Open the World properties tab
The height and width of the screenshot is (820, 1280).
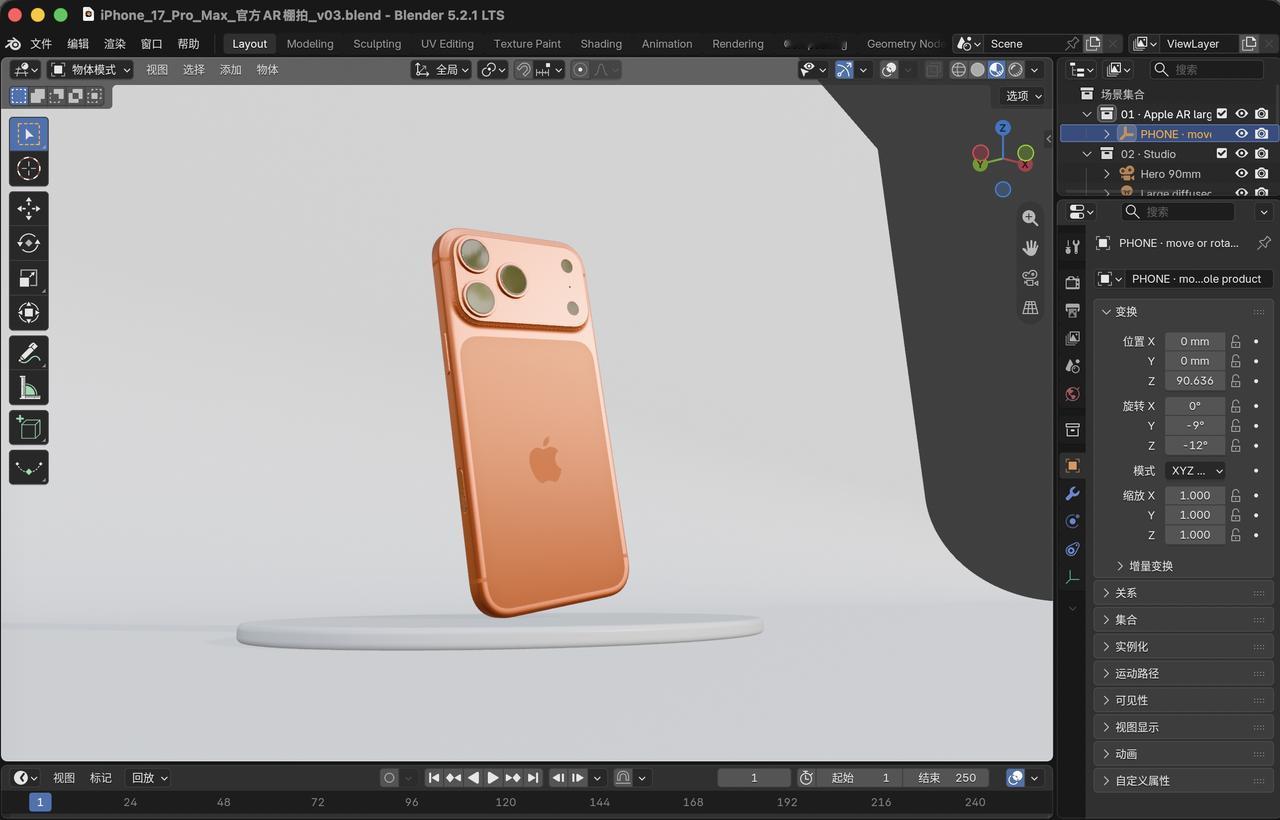[x=1073, y=394]
